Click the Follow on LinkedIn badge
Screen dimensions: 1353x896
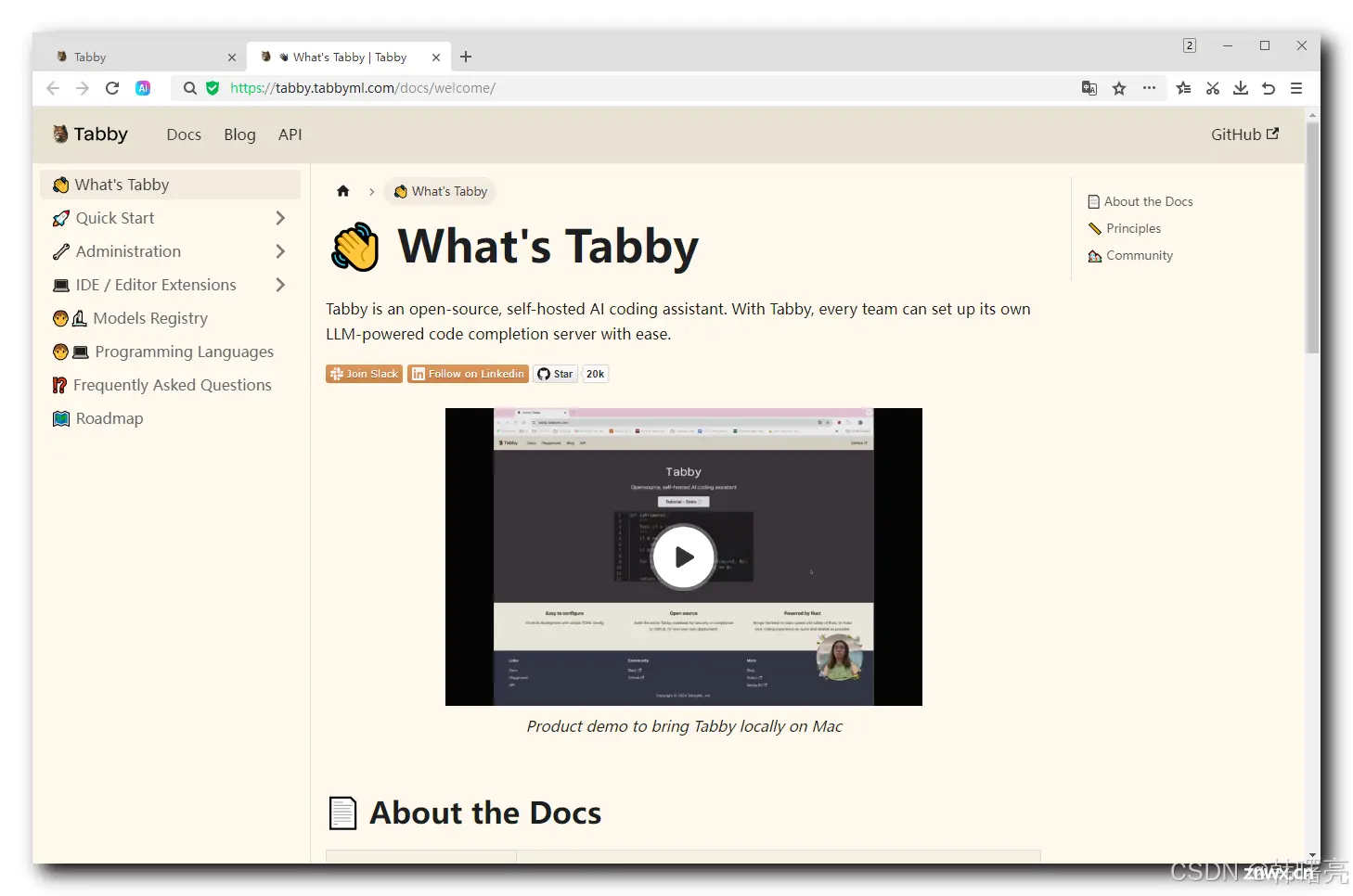pyautogui.click(x=468, y=374)
